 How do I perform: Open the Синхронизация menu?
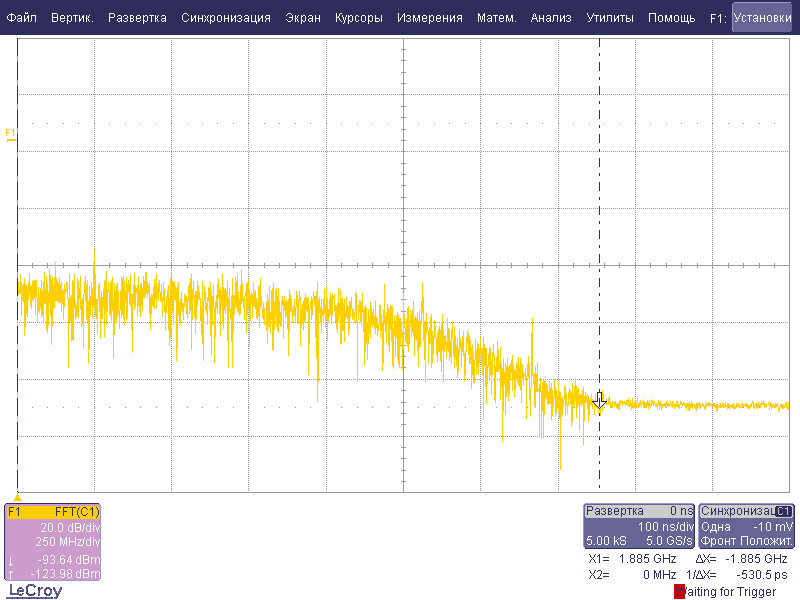click(225, 18)
